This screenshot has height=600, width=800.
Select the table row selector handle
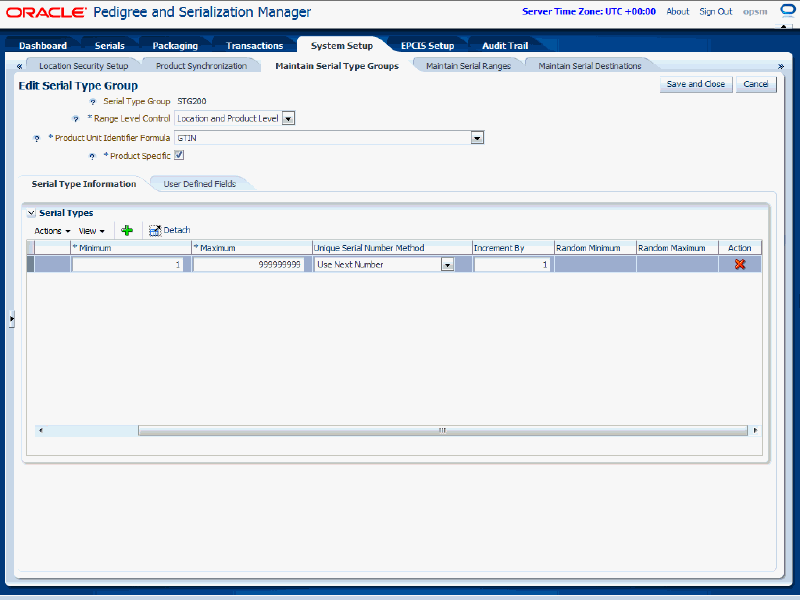point(30,264)
